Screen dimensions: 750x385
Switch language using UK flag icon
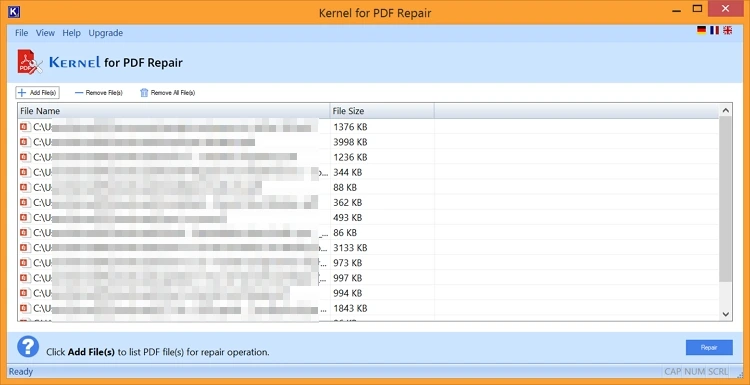pos(728,30)
